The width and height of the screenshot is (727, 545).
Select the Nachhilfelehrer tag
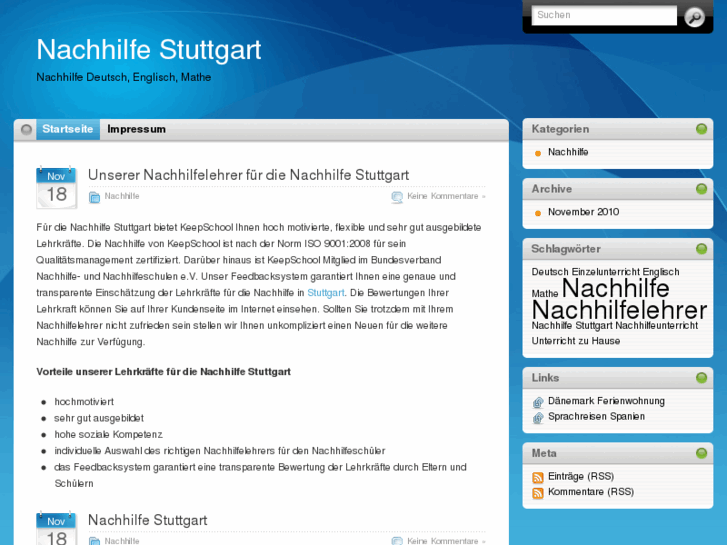click(x=619, y=310)
